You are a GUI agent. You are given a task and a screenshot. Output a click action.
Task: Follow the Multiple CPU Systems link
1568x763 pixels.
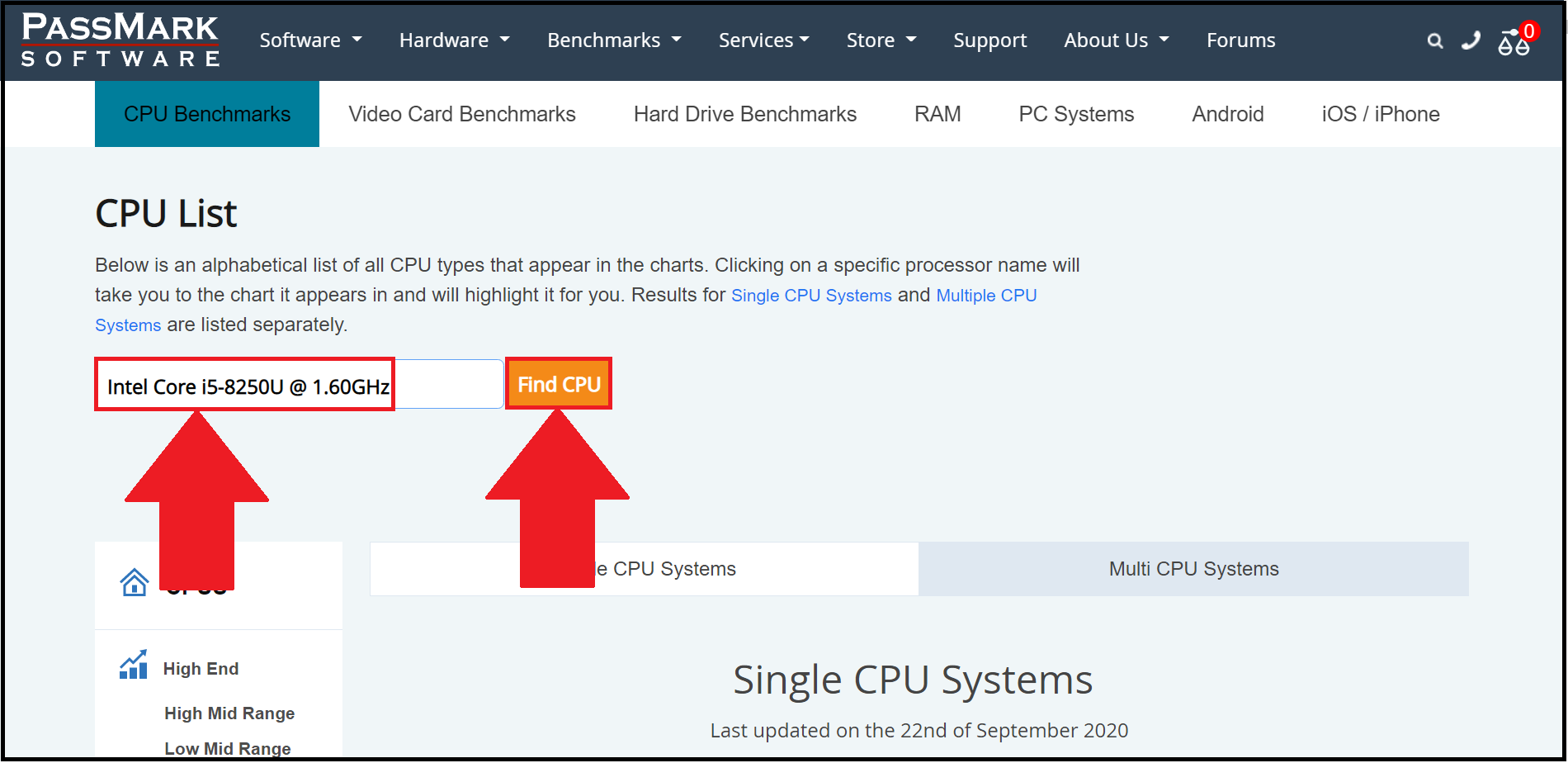pyautogui.click(x=986, y=295)
